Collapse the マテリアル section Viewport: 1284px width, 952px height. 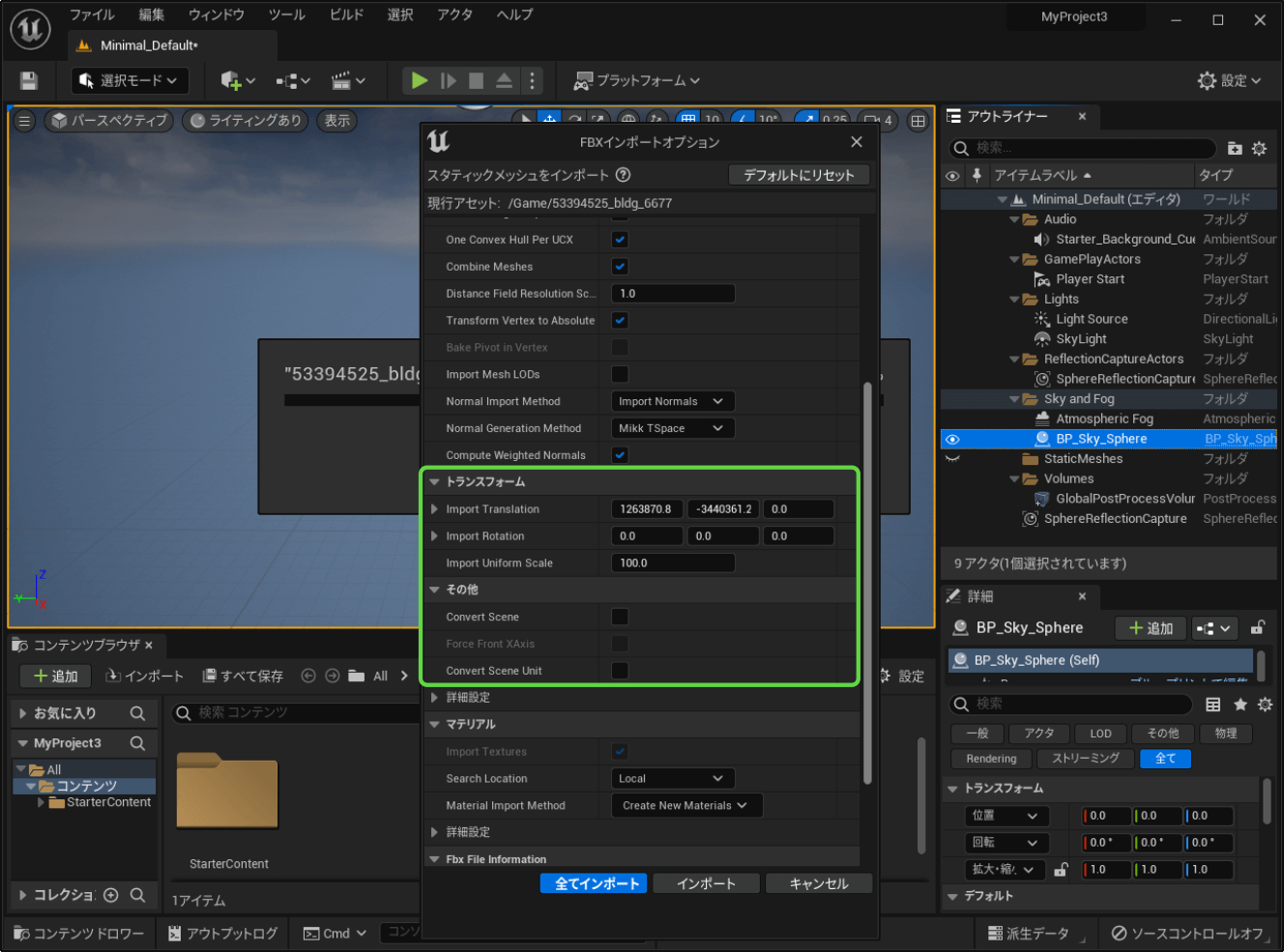[x=434, y=724]
